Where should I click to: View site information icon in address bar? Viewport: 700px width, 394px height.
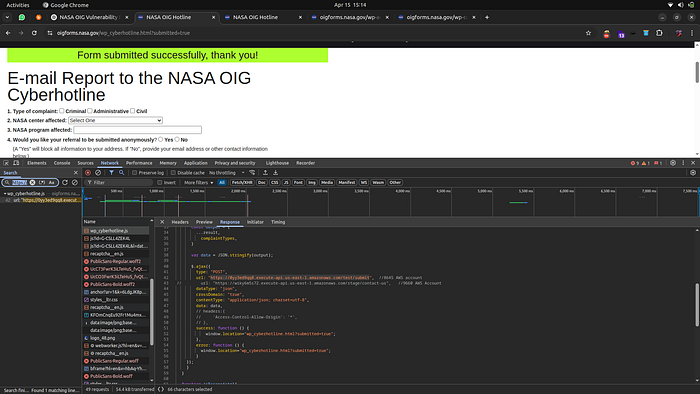click(x=50, y=33)
